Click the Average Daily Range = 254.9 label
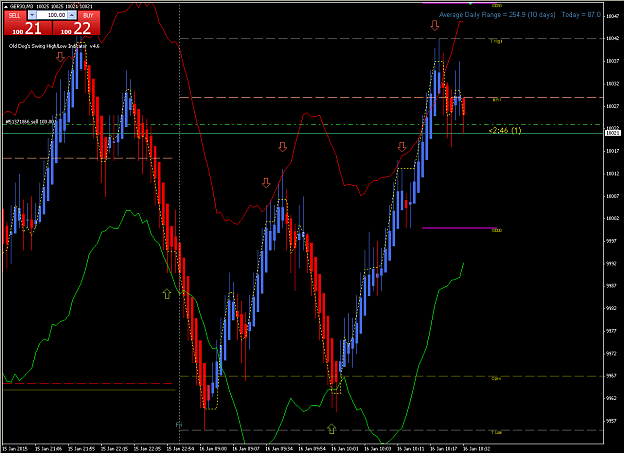625x454 pixels. 497,15
